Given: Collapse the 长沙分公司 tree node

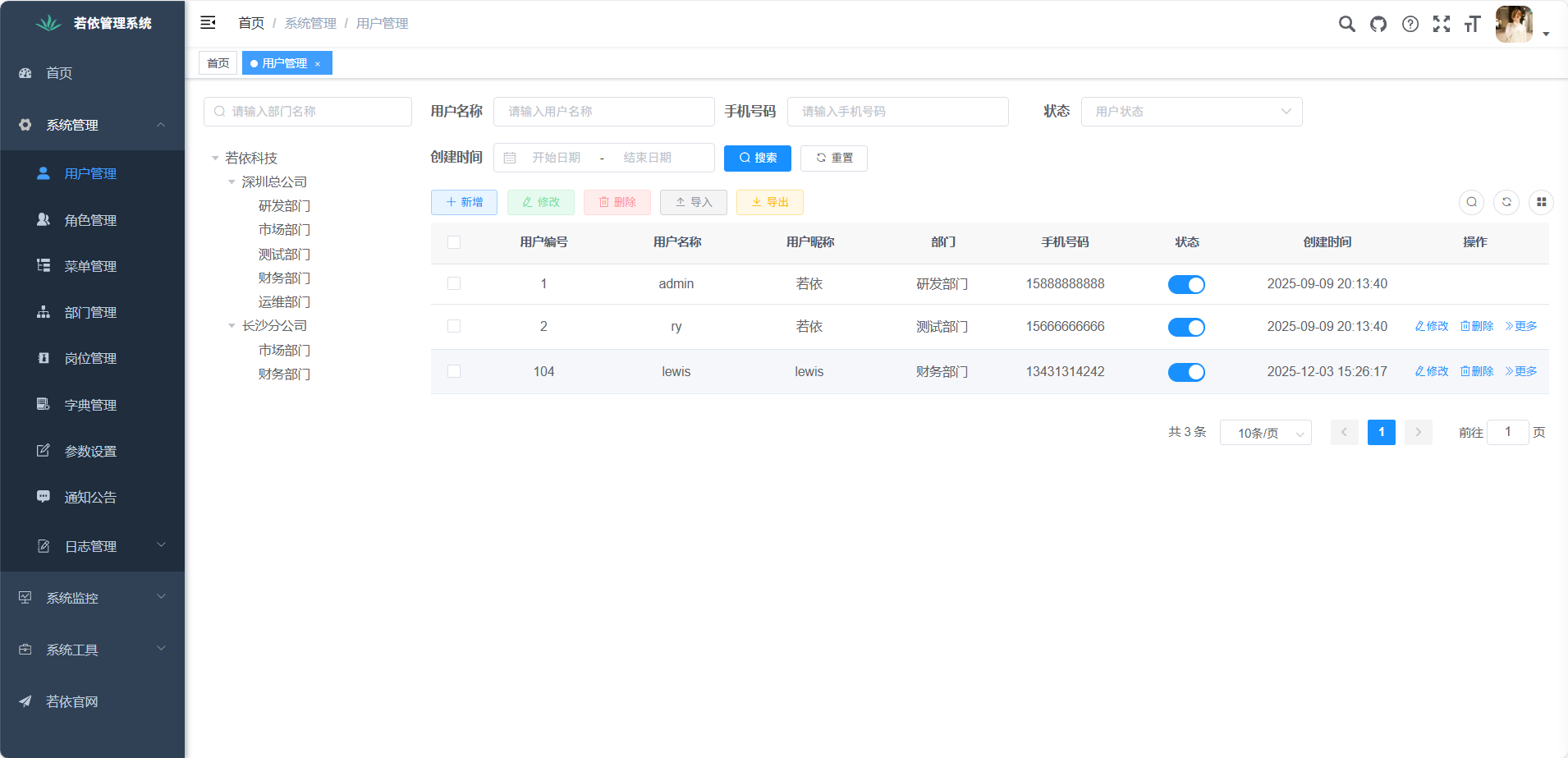Looking at the screenshot, I should pos(231,325).
